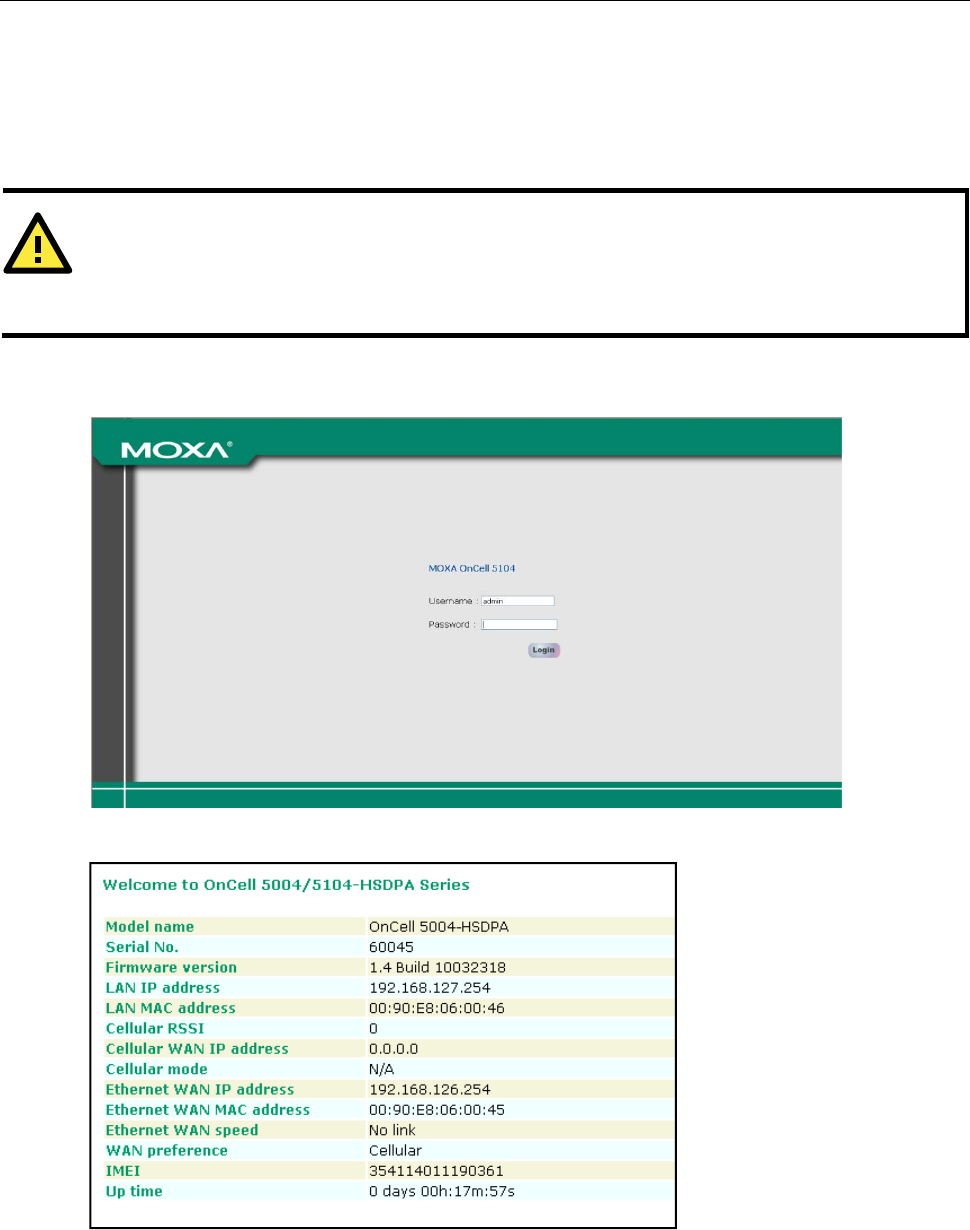Click the 192.168.126.254 address value

click(429, 1089)
